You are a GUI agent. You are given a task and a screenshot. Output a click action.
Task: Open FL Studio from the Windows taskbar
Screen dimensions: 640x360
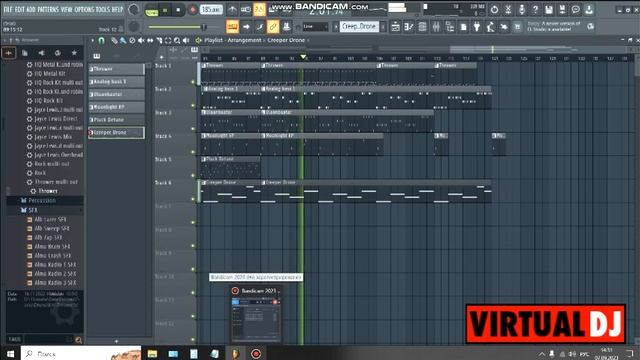pos(236,353)
